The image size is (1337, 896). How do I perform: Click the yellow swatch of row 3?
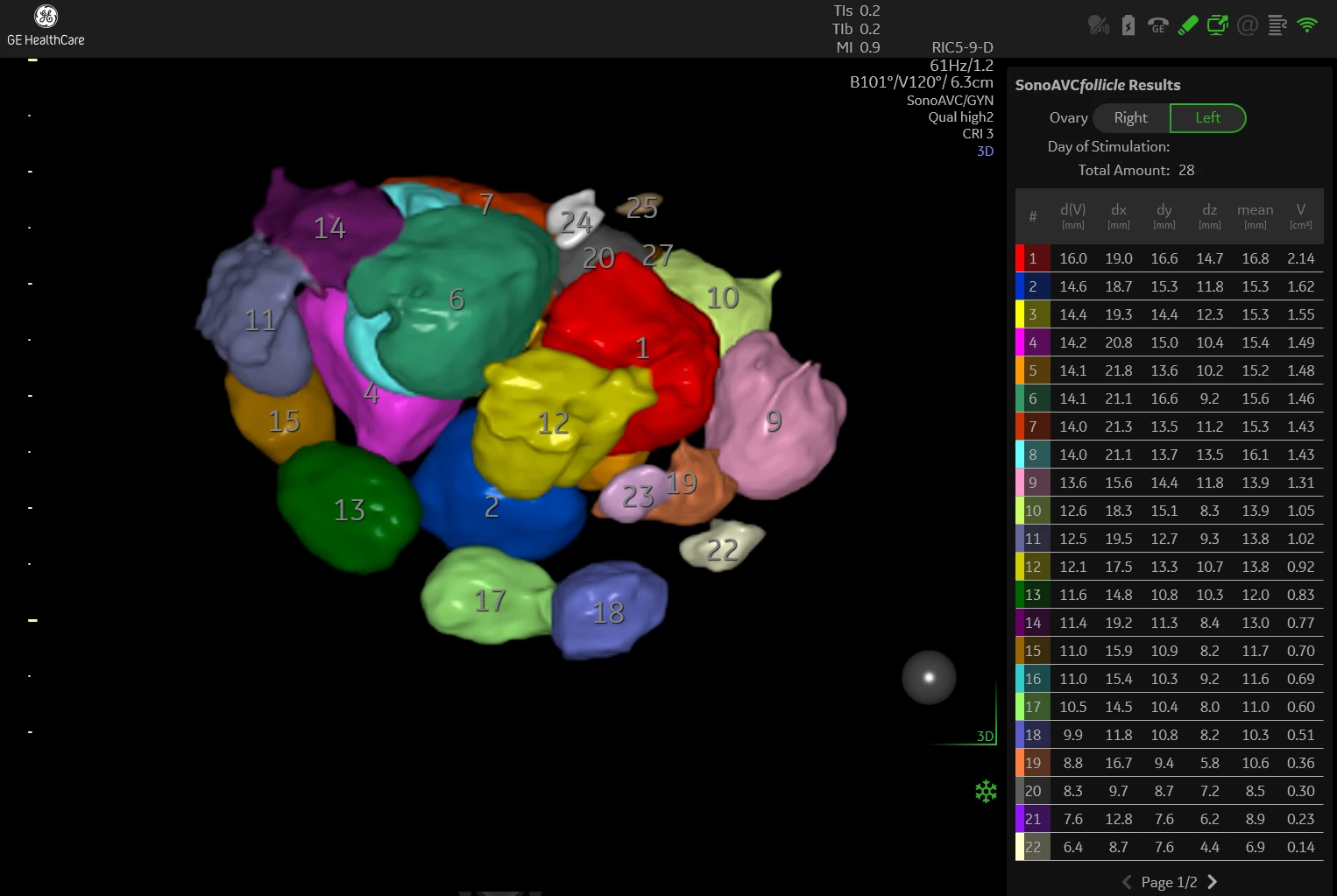[x=1020, y=314]
